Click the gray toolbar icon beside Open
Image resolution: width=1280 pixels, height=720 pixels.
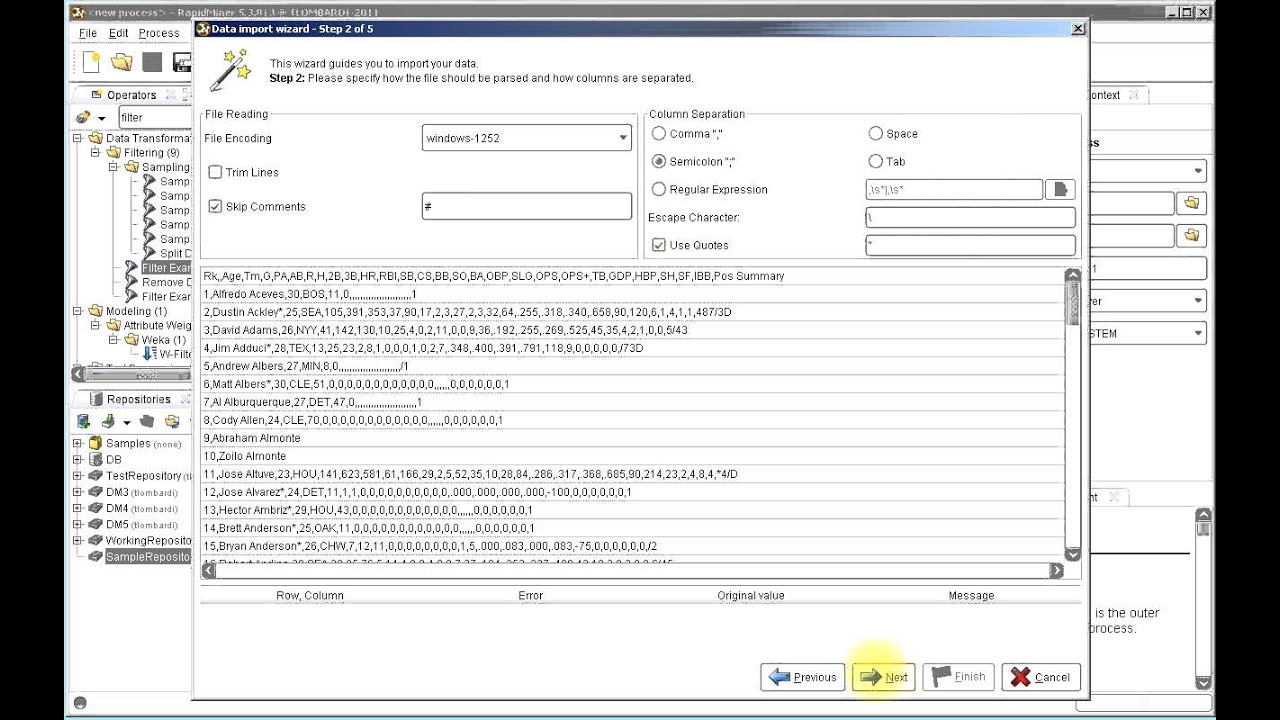152,62
